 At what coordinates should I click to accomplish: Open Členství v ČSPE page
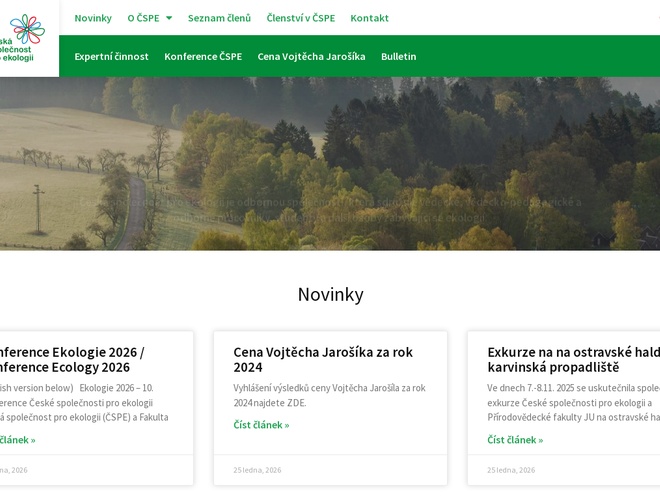[300, 18]
